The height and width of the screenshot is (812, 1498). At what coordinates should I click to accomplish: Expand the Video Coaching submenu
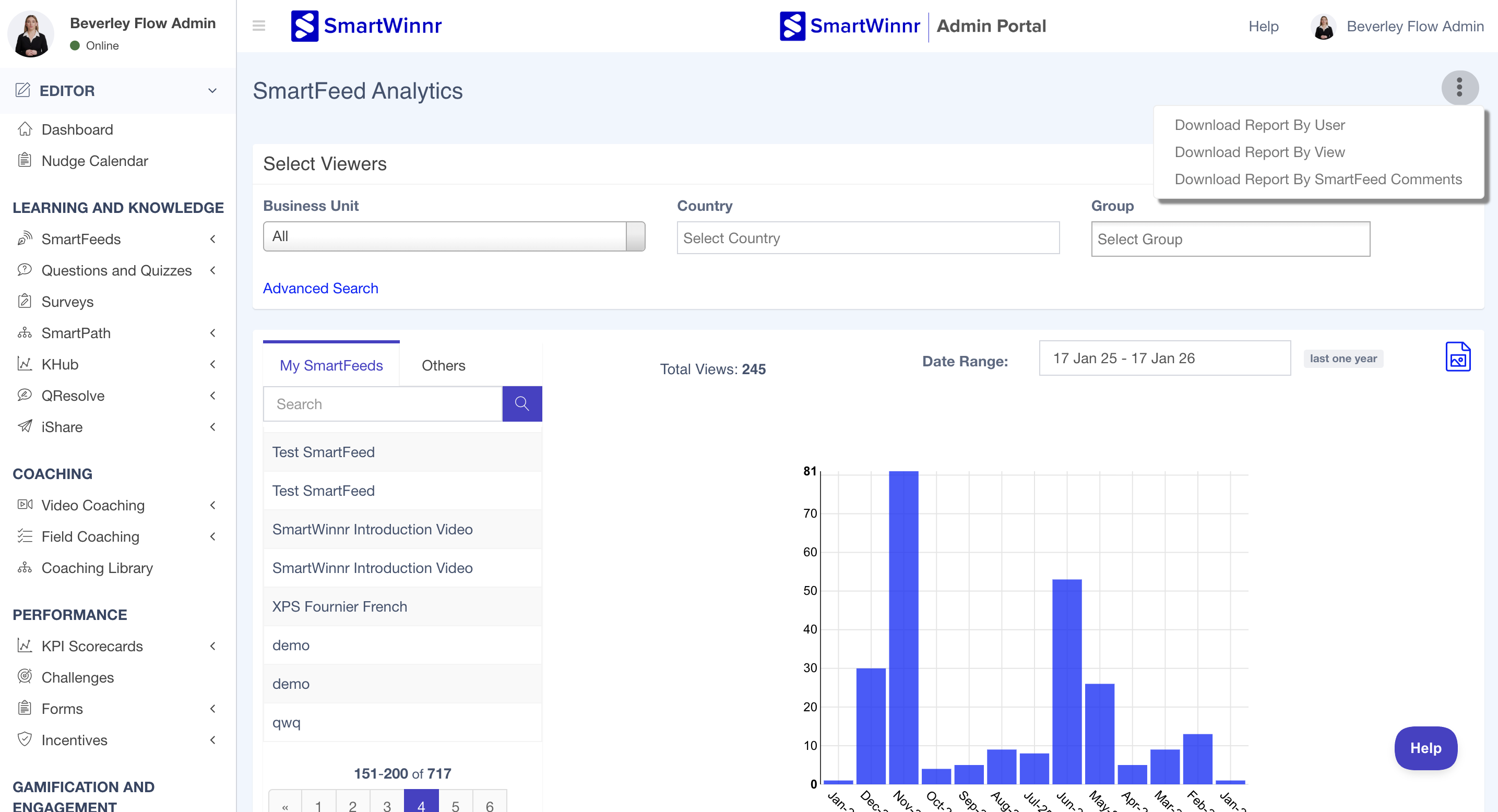[213, 505]
